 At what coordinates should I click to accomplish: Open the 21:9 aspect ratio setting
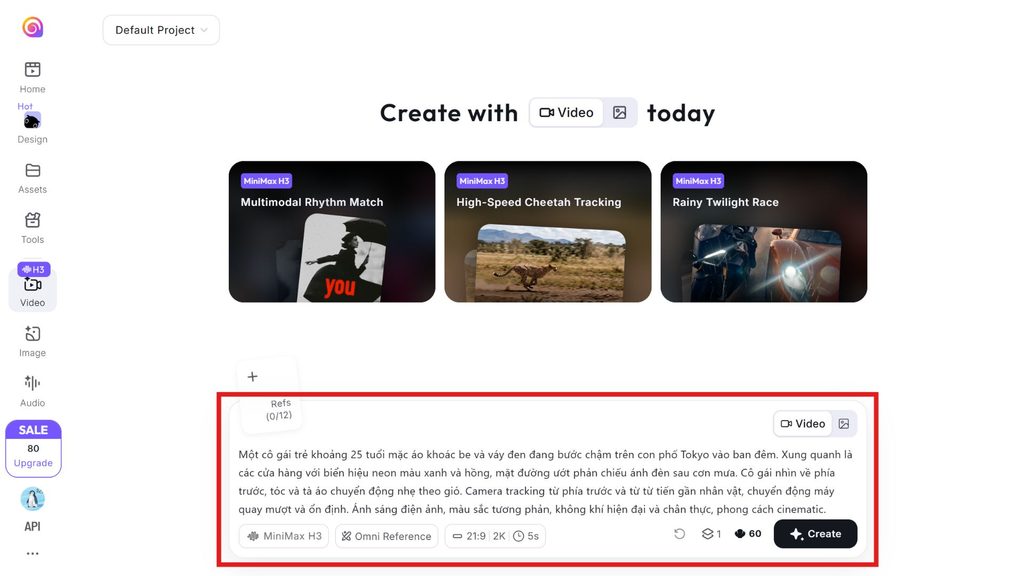[469, 536]
